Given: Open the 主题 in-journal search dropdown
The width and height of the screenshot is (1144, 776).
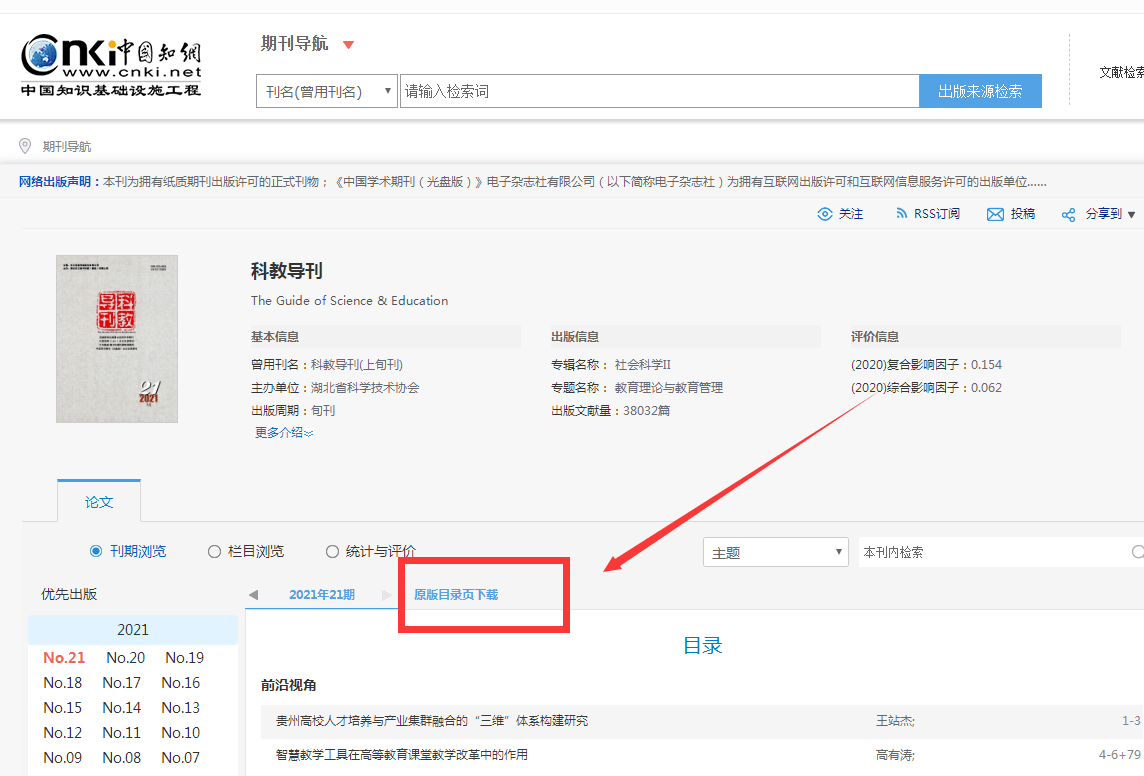Looking at the screenshot, I should [x=776, y=552].
